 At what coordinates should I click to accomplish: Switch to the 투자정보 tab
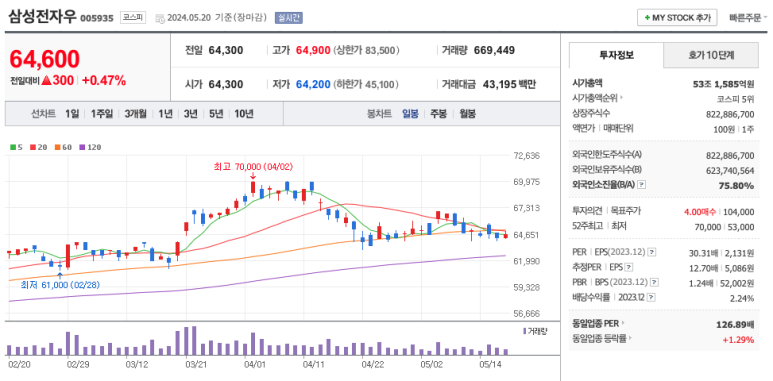tap(616, 55)
